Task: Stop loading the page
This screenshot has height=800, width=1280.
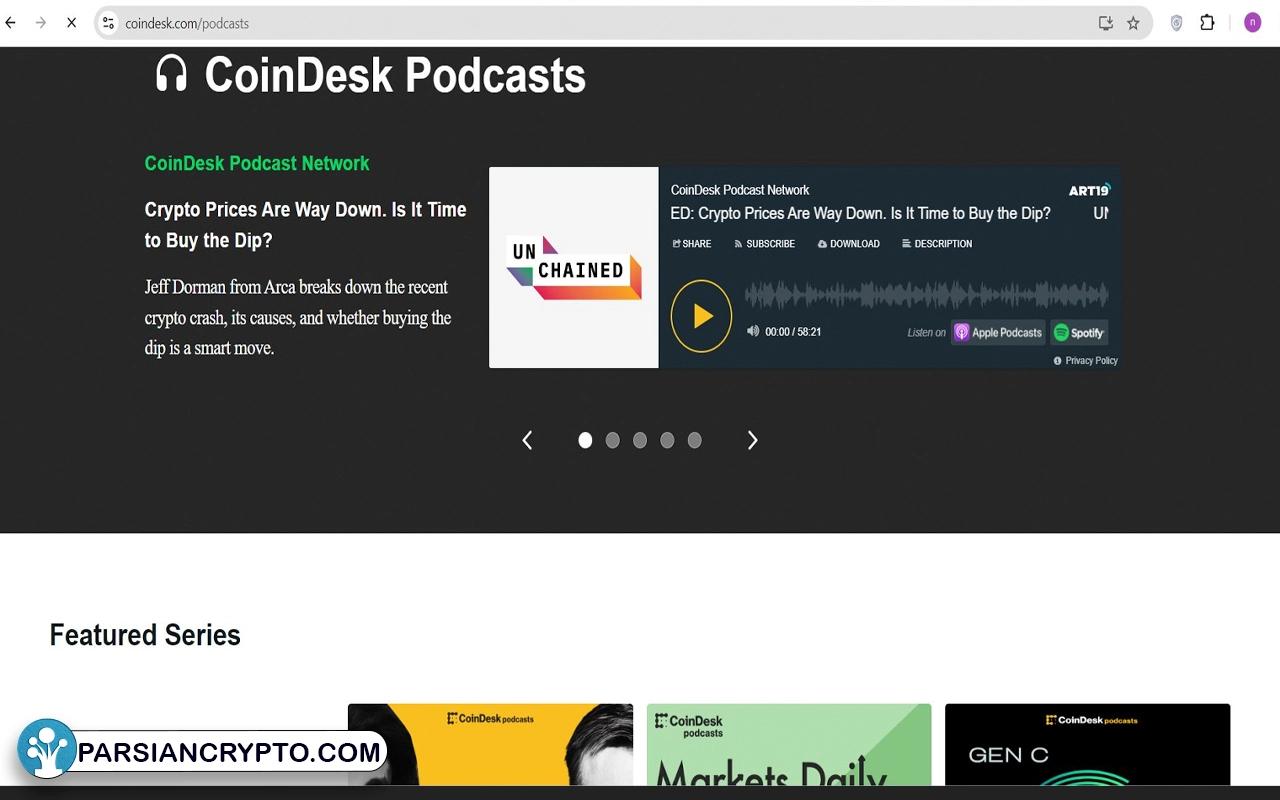Action: pos(71,22)
